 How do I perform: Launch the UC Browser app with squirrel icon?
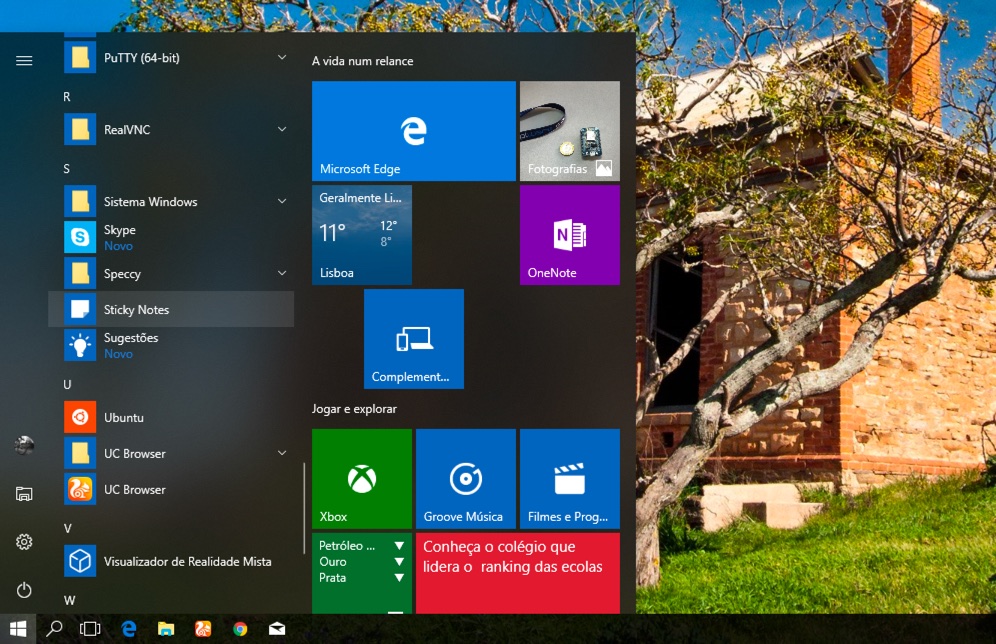click(x=171, y=489)
